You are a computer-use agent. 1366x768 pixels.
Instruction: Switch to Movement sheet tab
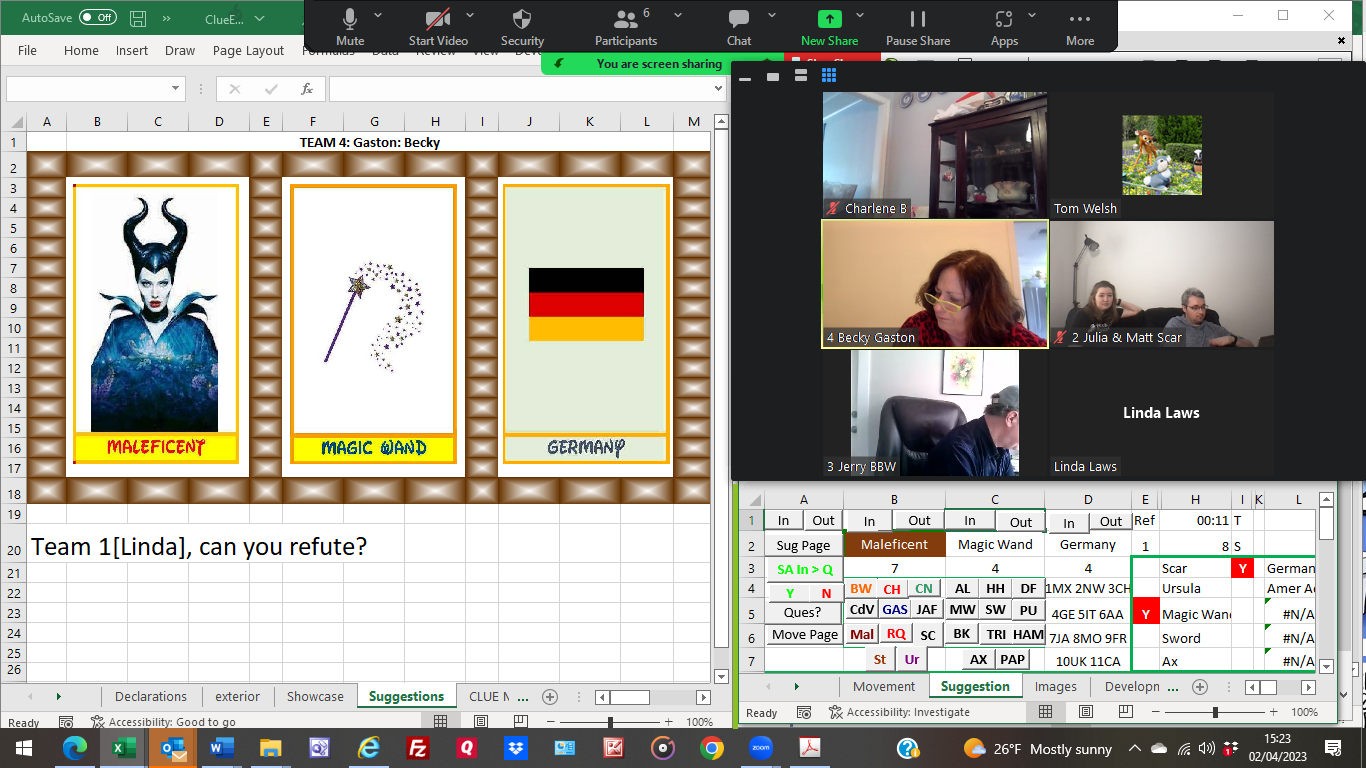pos(884,686)
